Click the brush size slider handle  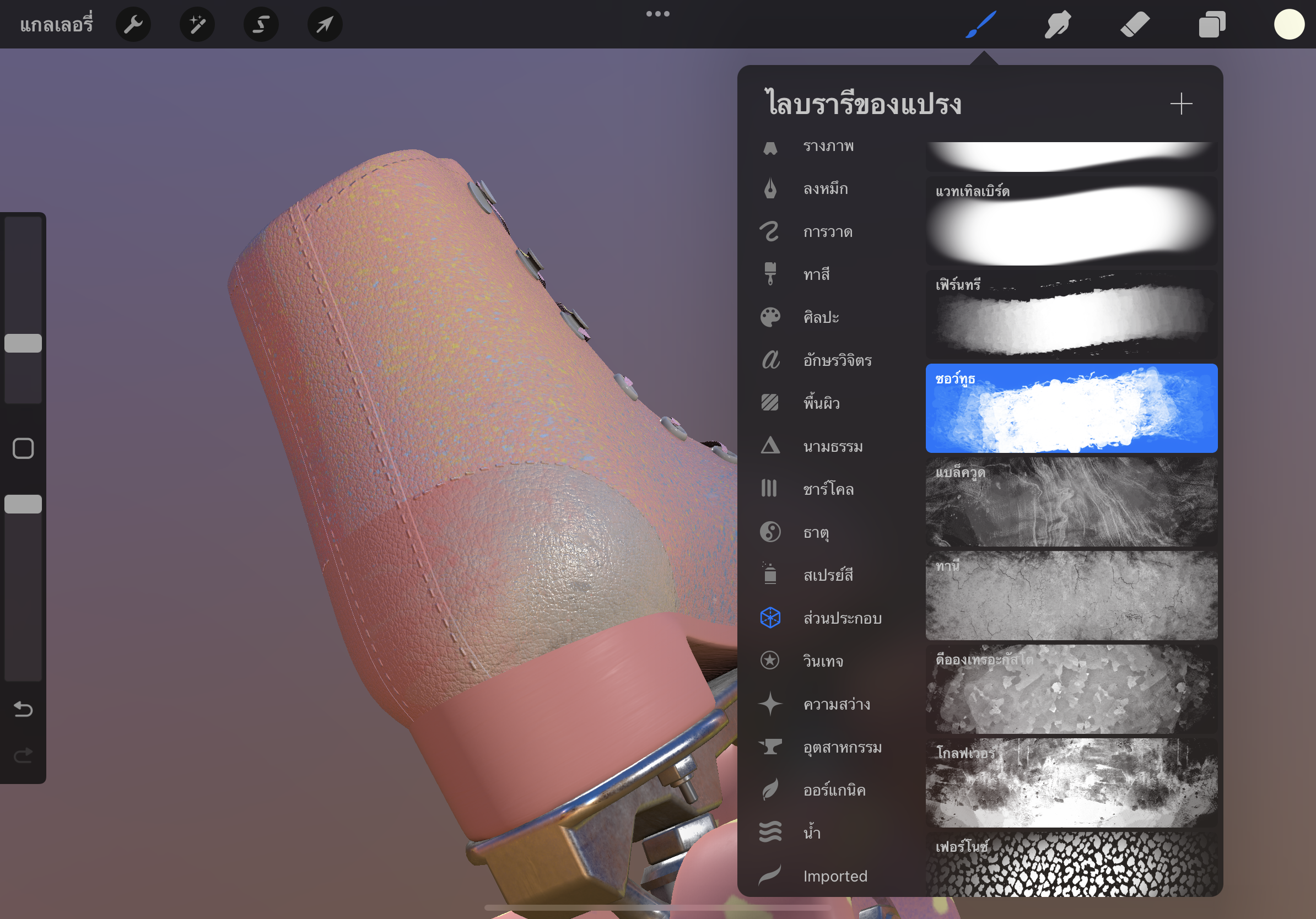pos(23,343)
